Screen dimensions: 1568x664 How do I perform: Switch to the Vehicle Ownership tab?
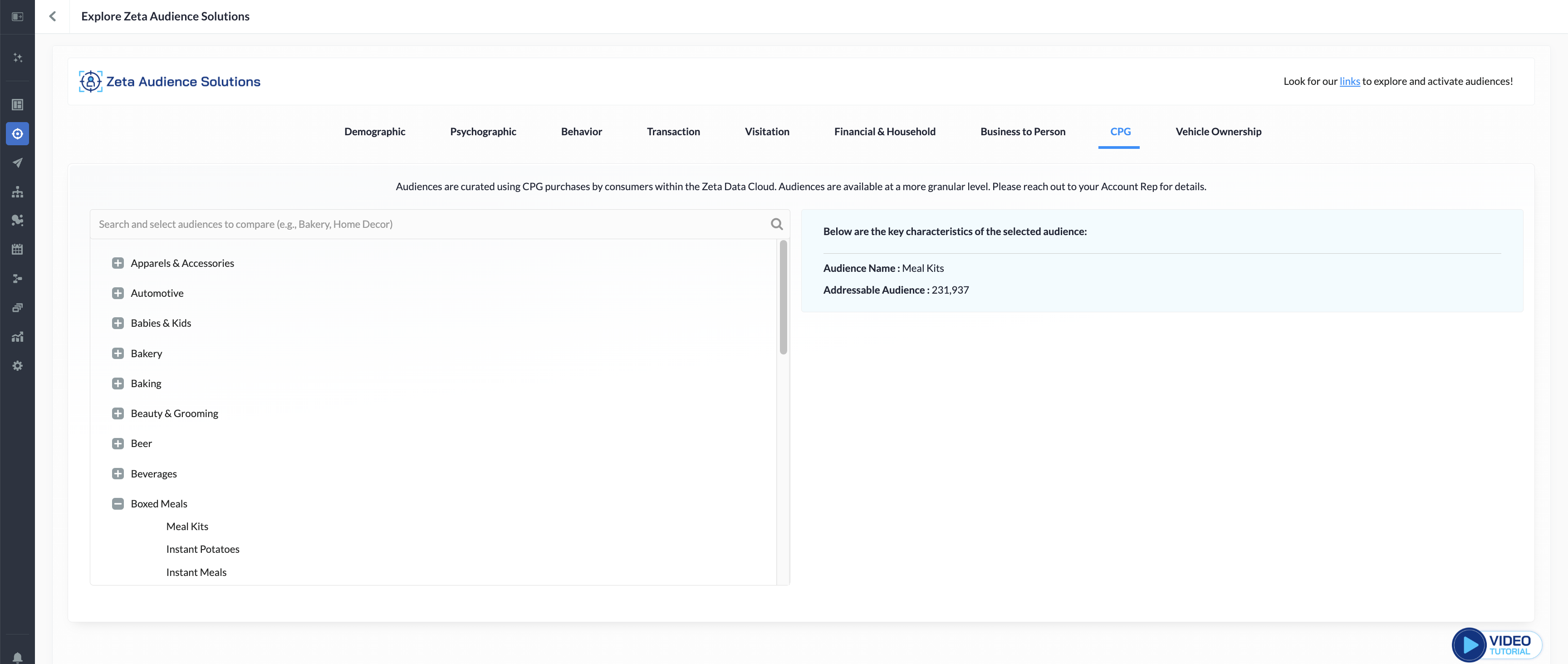(1218, 132)
